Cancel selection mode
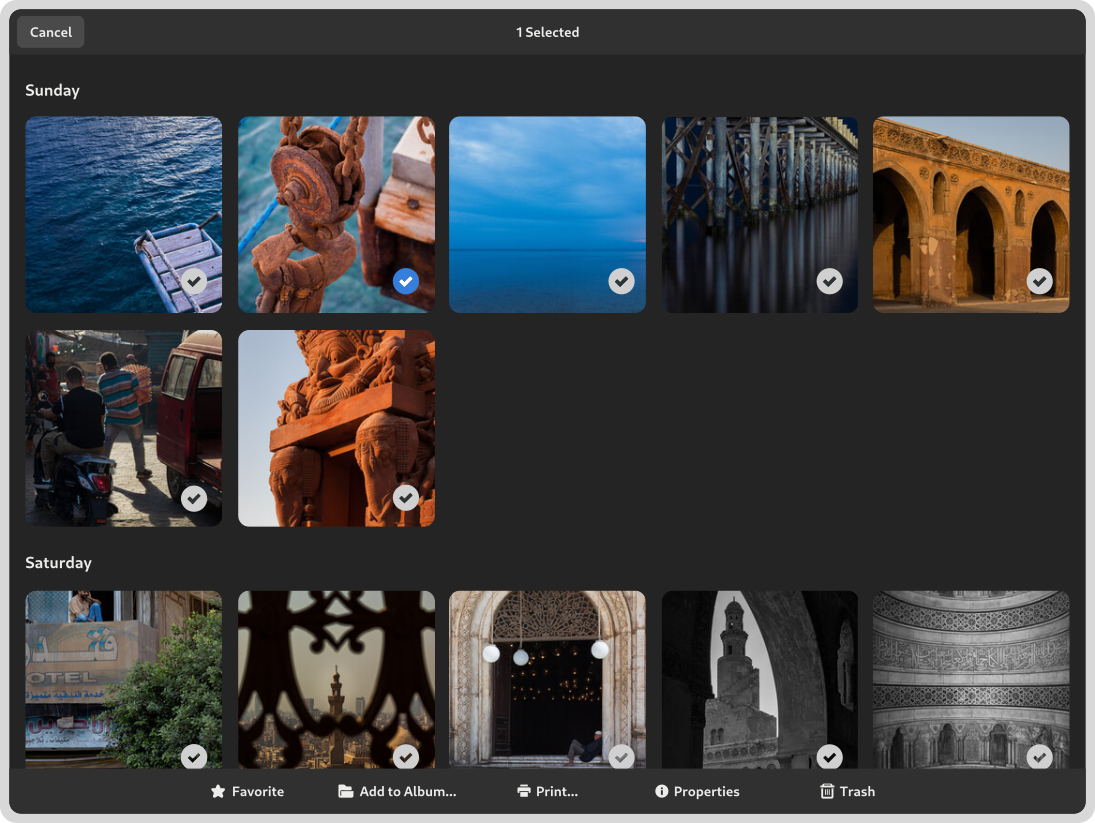1095x823 pixels. point(51,32)
